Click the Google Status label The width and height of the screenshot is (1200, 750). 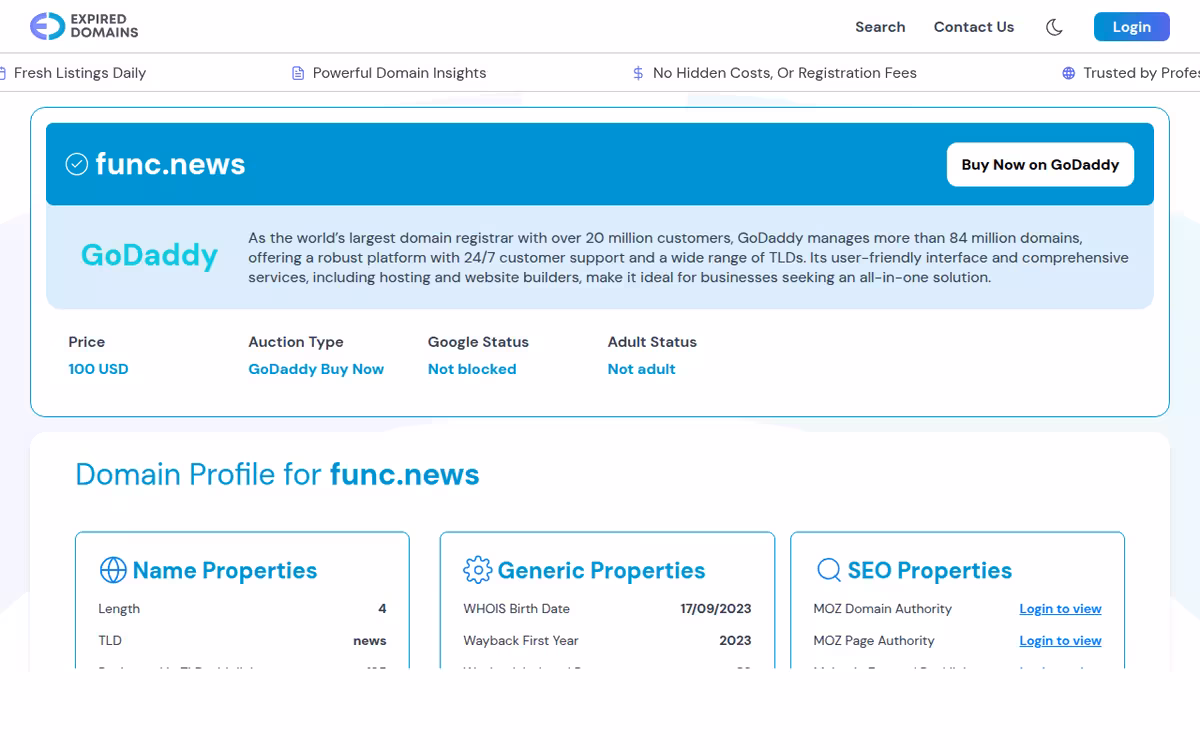(478, 342)
